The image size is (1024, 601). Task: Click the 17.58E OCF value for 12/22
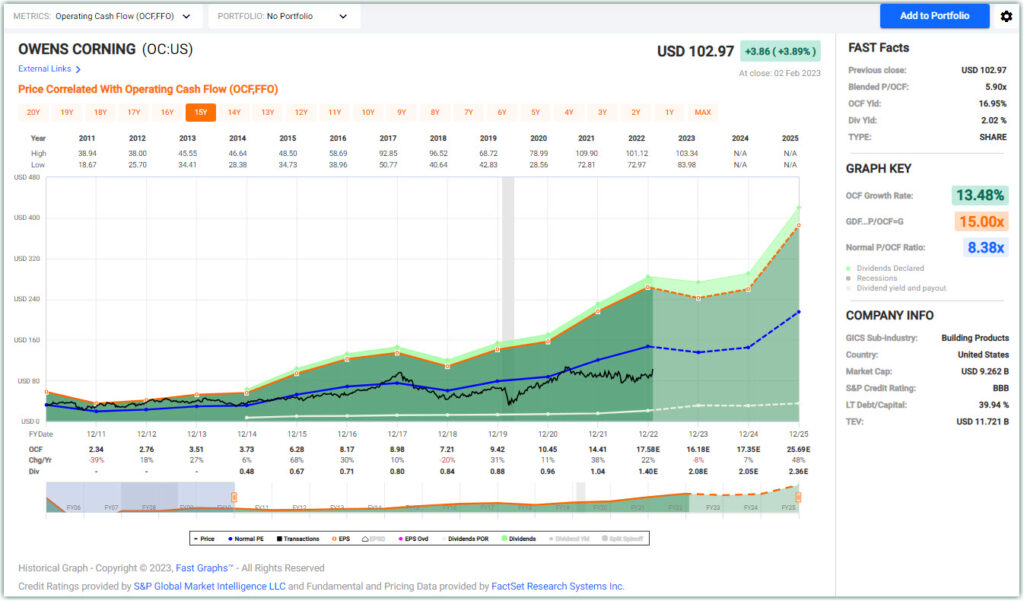click(x=648, y=449)
